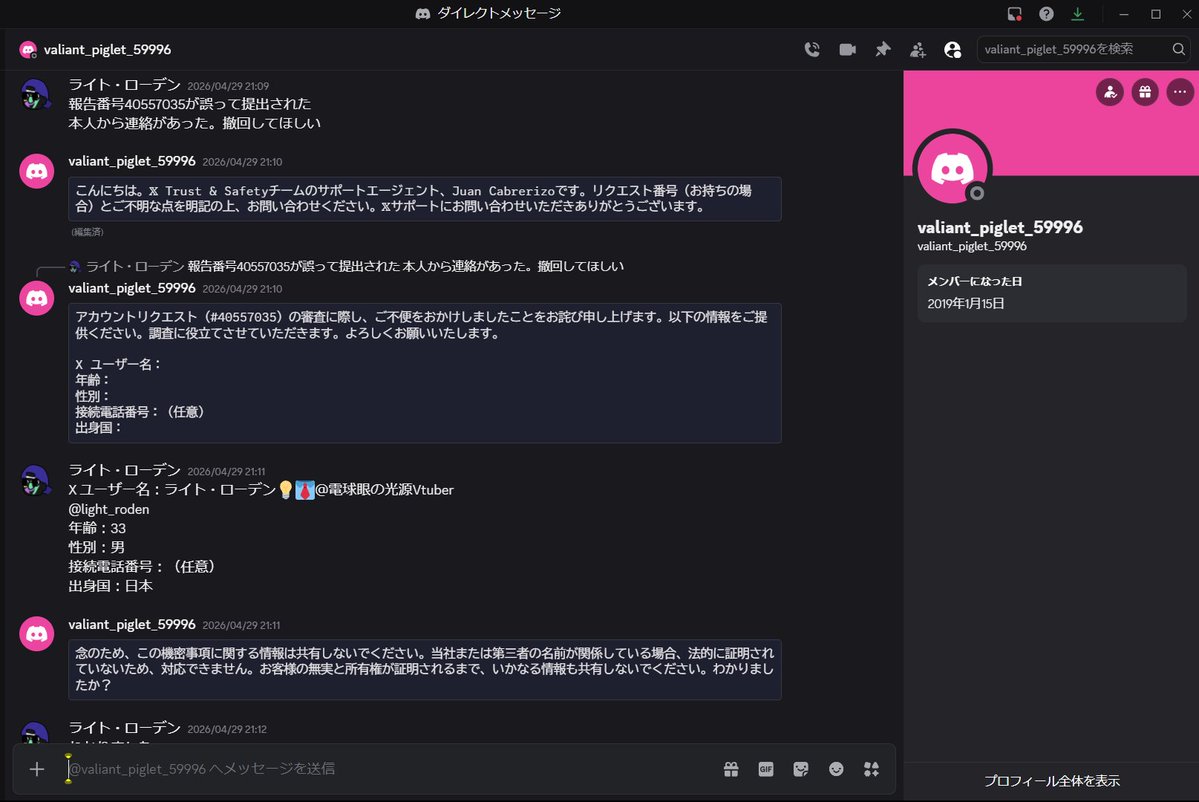This screenshot has width=1199, height=802.
Task: Click the replied-message preview '報告番号40557035が誤って...'
Action: (x=405, y=266)
